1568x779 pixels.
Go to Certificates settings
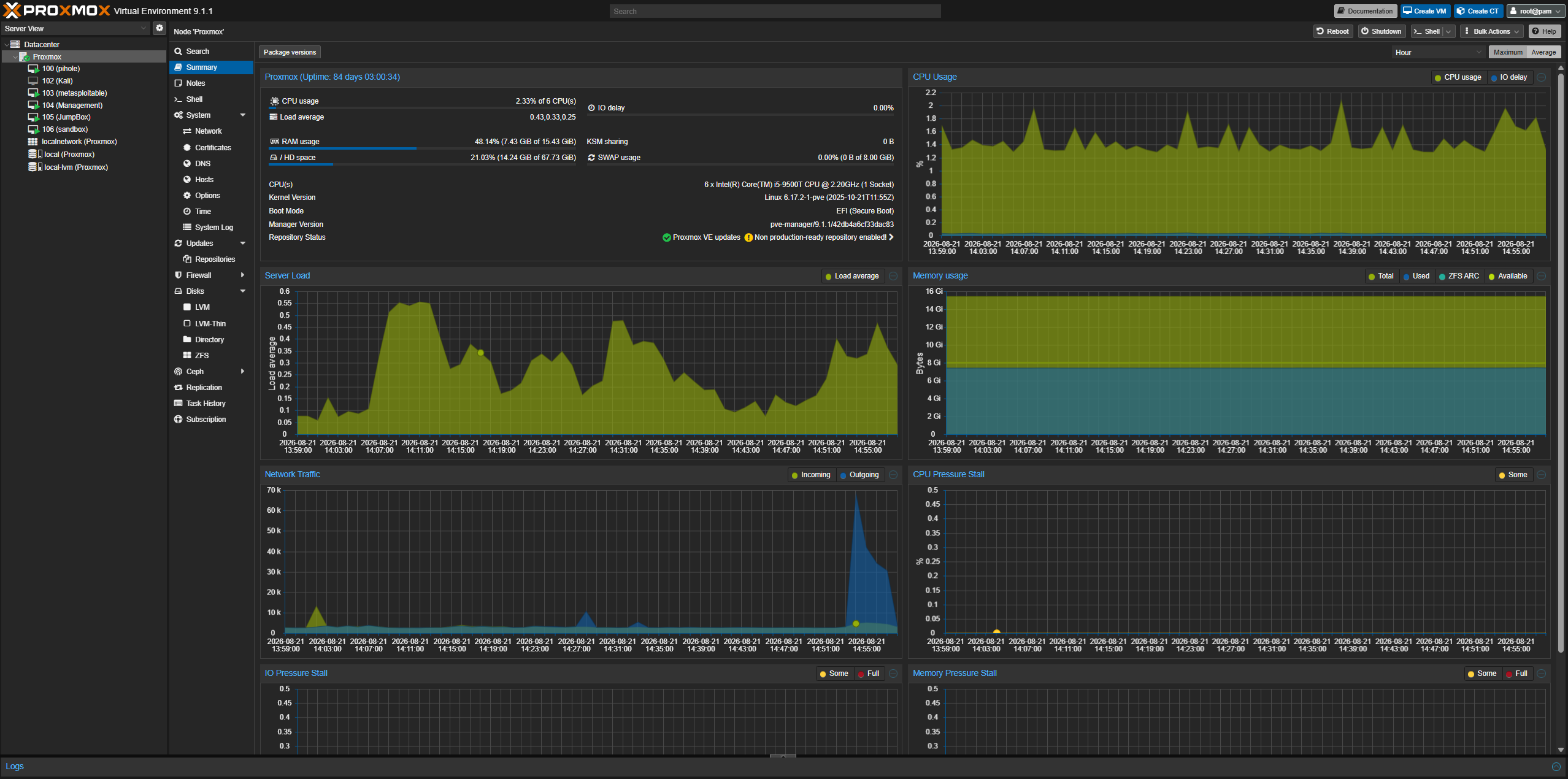[x=211, y=148]
